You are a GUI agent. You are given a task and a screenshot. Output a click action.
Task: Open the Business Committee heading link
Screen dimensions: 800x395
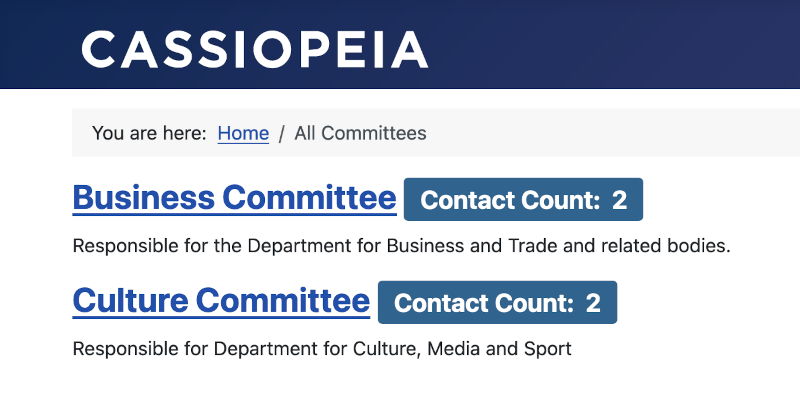coord(234,199)
